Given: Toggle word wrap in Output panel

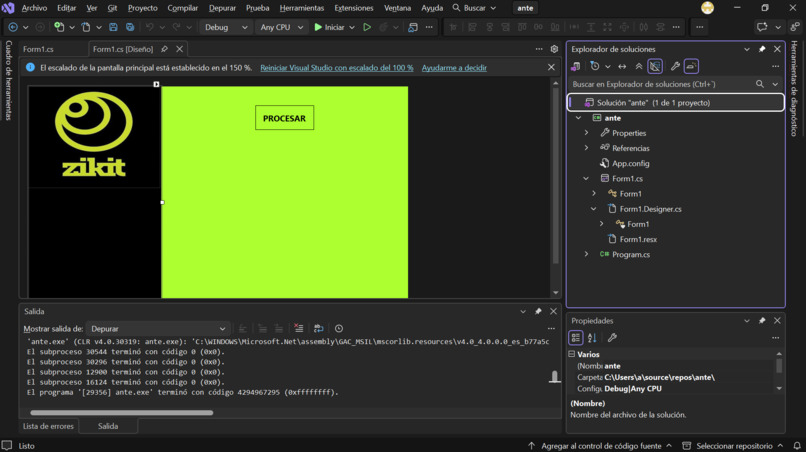Looking at the screenshot, I should point(319,329).
